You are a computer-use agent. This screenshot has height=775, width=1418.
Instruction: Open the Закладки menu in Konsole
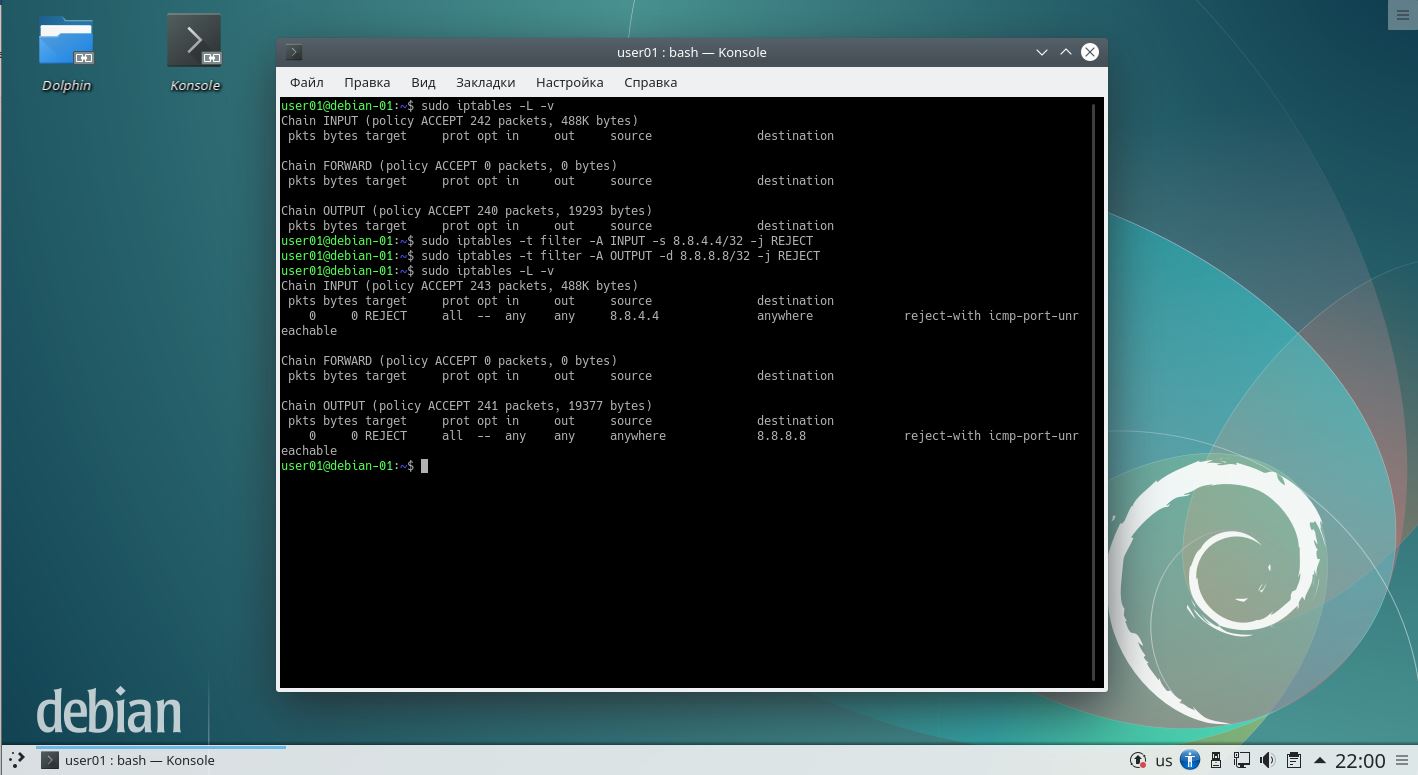click(x=485, y=82)
